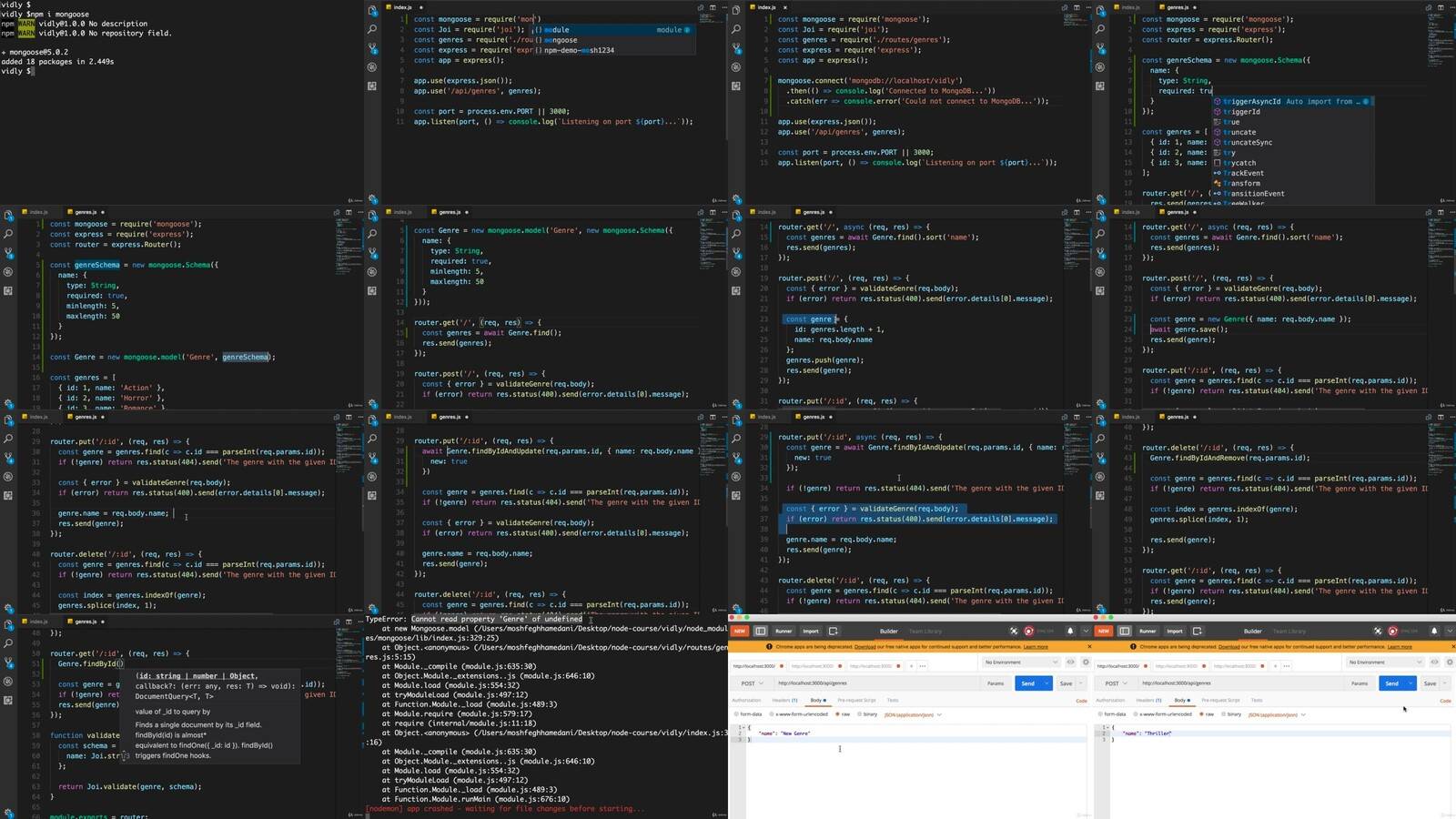
Task: Open Extensions in editor showing triggerAsyncId suggestions
Action: point(1100,86)
